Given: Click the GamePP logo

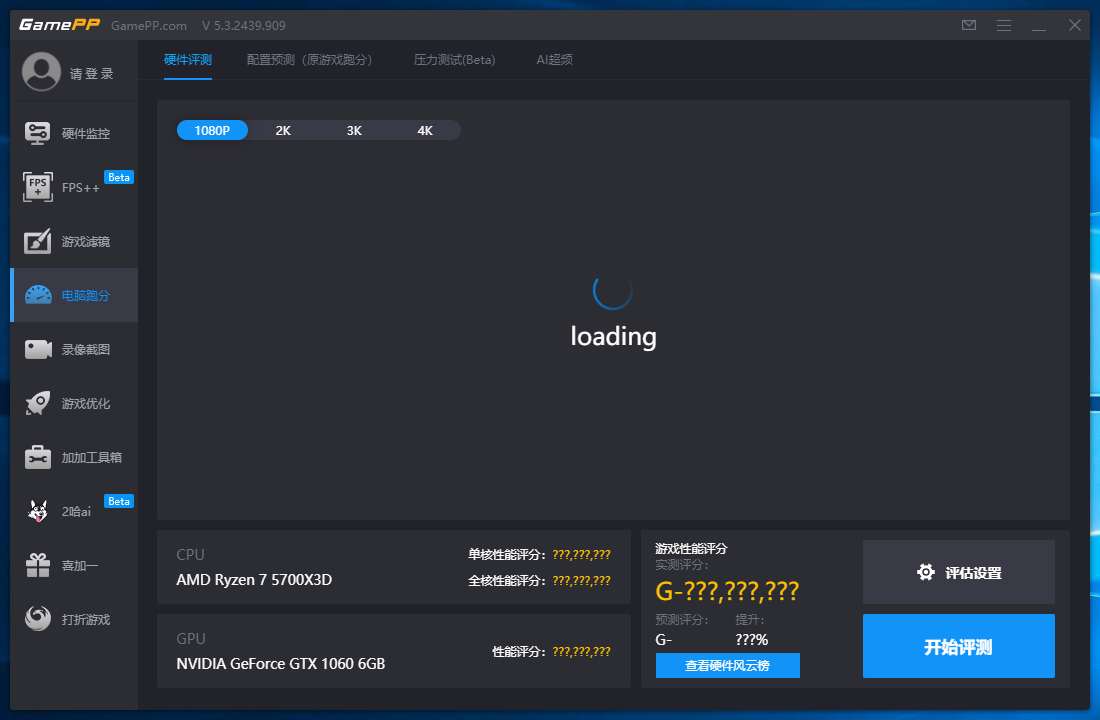Looking at the screenshot, I should coord(60,25).
